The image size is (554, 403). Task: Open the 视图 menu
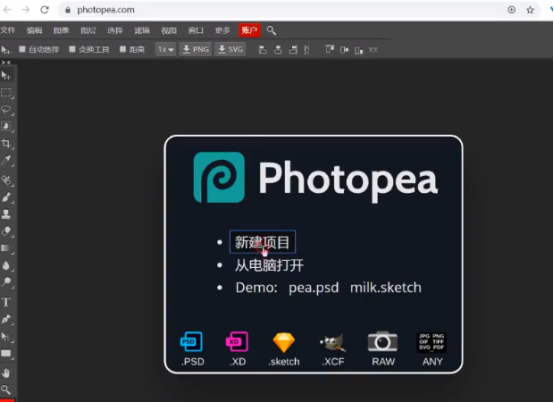(x=169, y=30)
